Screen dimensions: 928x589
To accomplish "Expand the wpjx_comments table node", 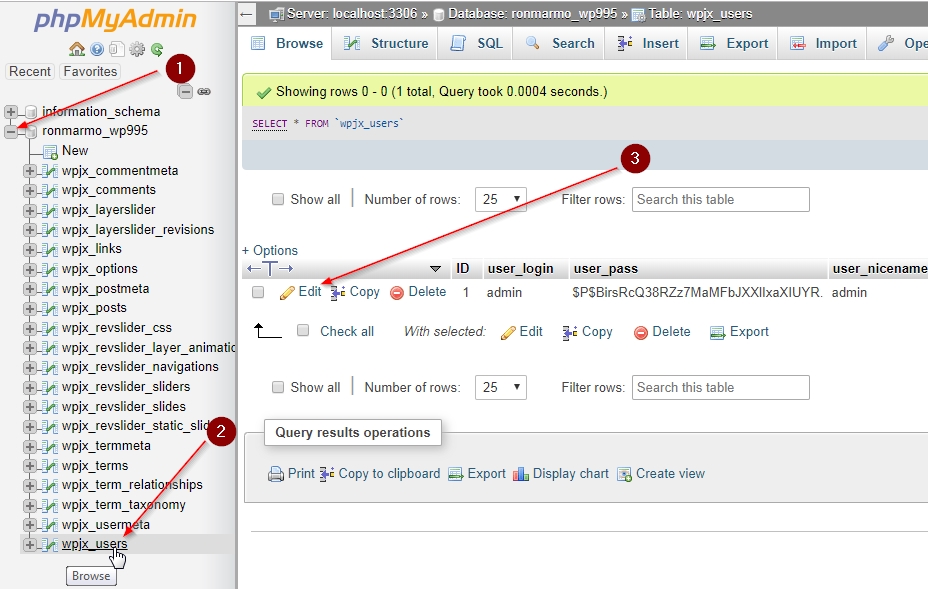I will pyautogui.click(x=29, y=191).
